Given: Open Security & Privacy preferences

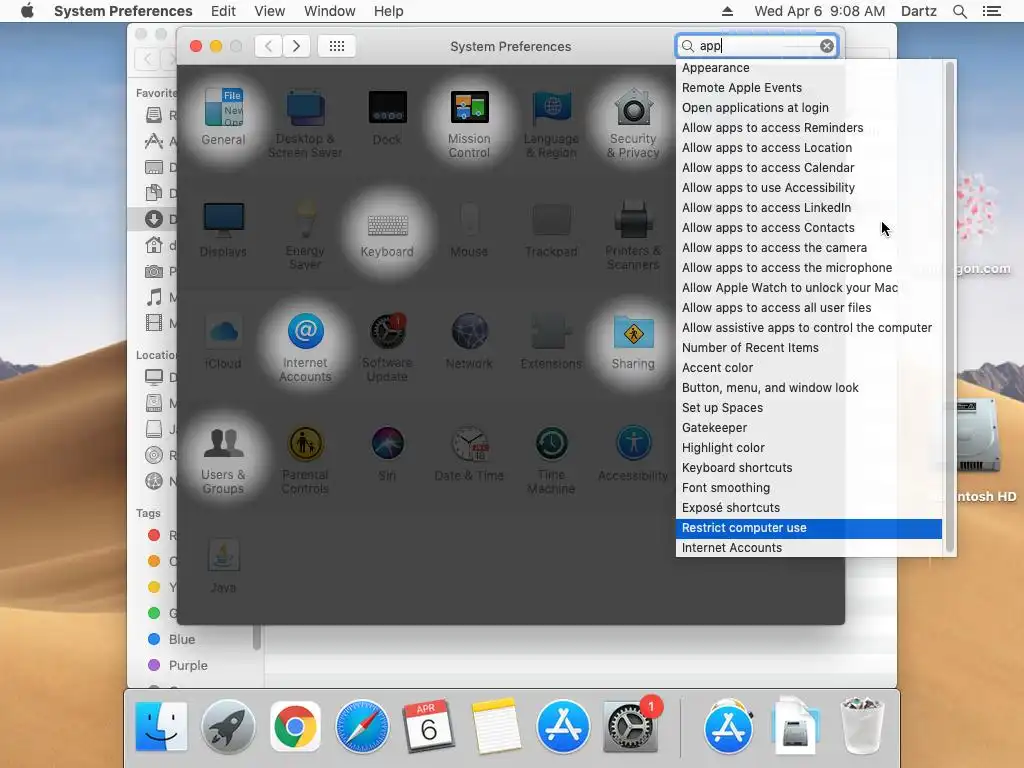Looking at the screenshot, I should point(633,123).
